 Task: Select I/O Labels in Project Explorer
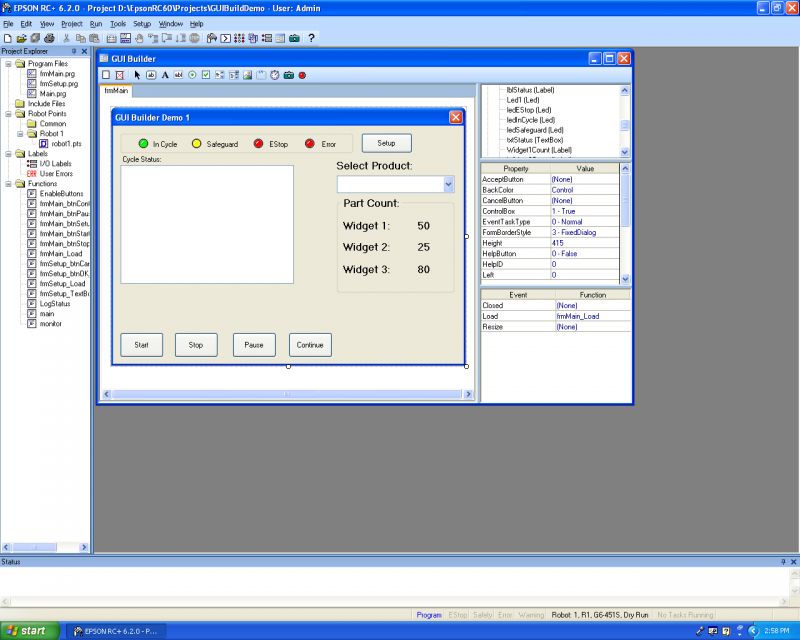tap(56, 164)
